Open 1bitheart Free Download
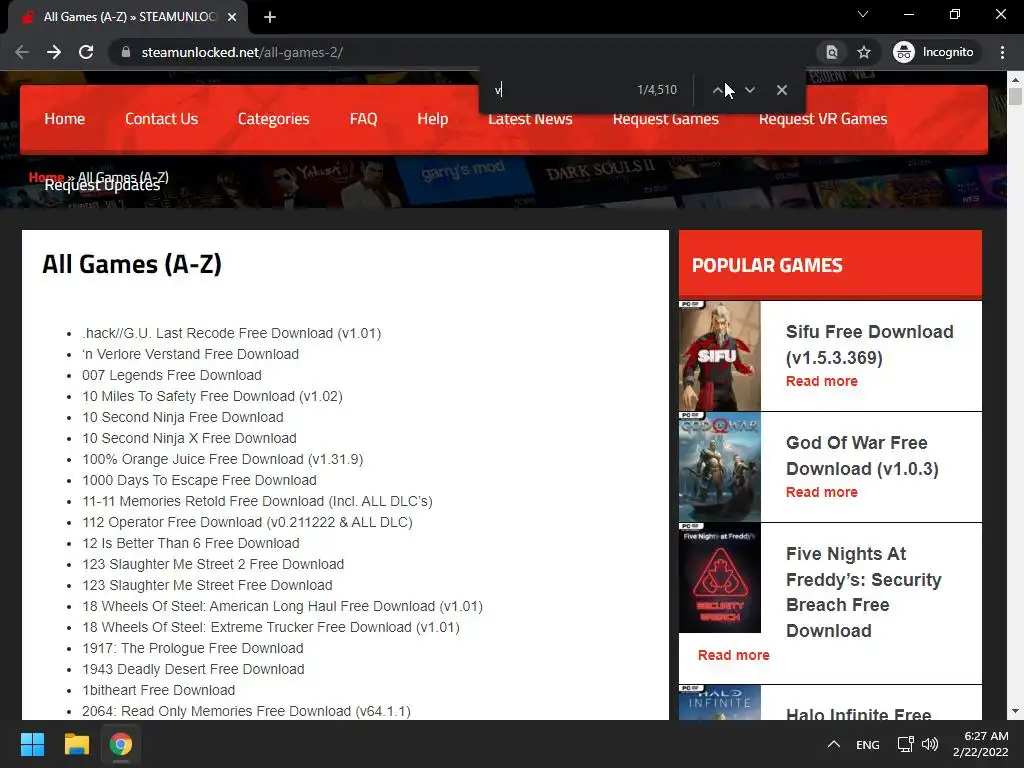The width and height of the screenshot is (1024, 768). tap(159, 690)
